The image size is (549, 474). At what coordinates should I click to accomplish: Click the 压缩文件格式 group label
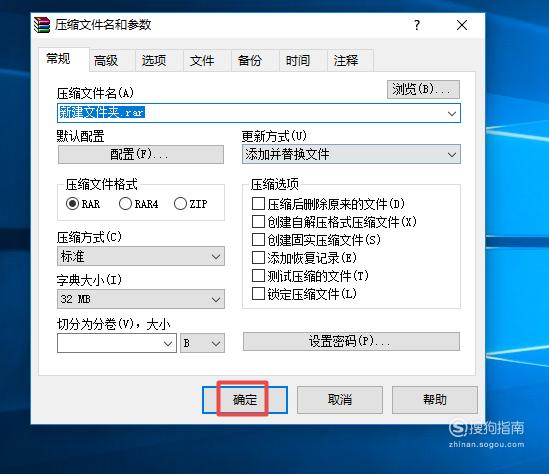point(102,184)
